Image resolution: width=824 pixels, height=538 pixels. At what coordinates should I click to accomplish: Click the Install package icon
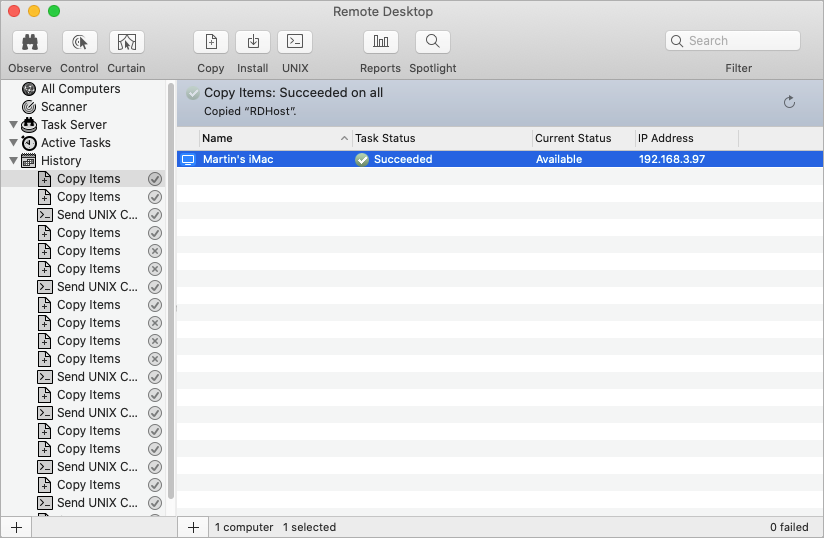[253, 42]
